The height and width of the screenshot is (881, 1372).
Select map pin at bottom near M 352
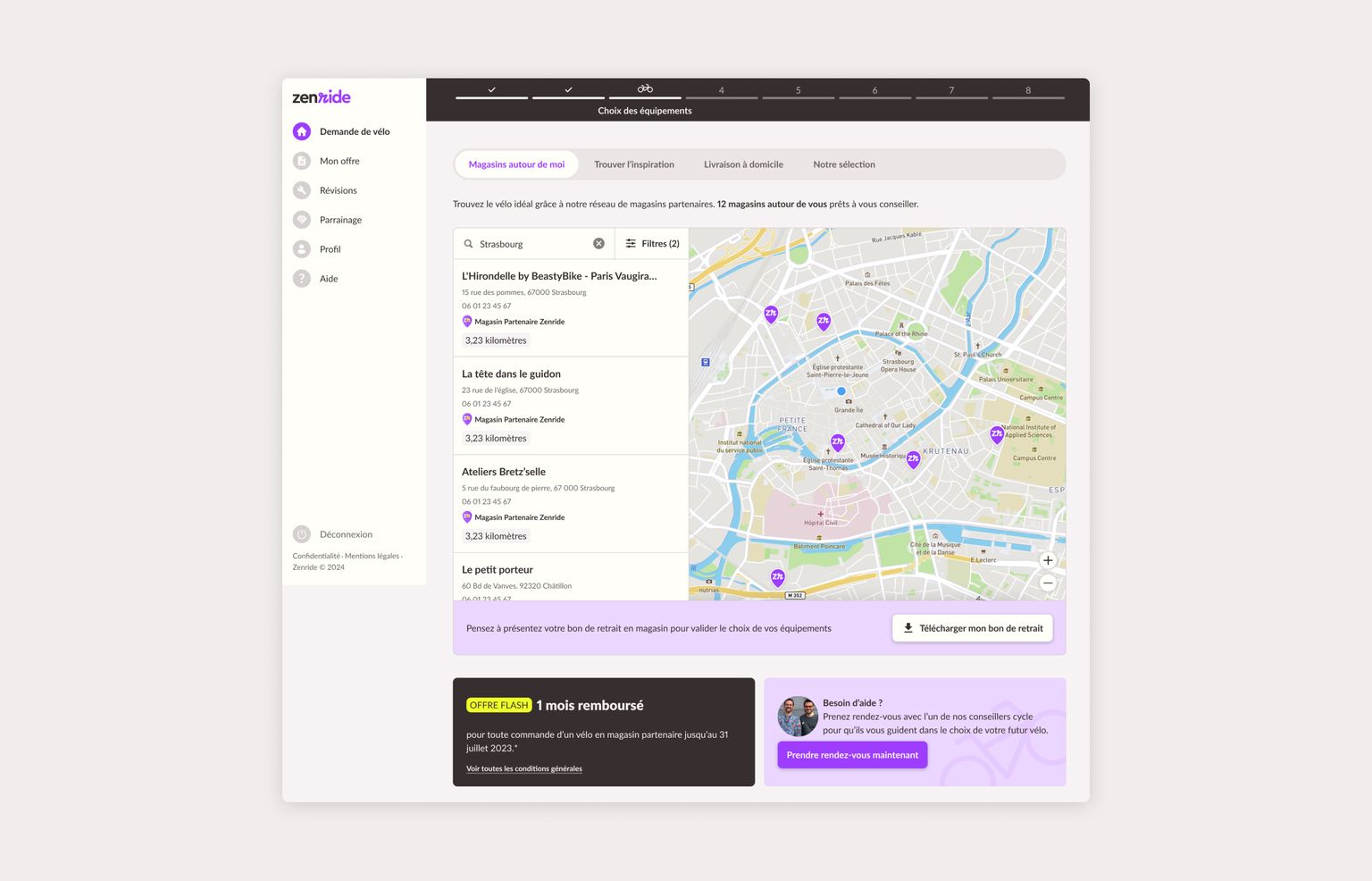click(x=778, y=578)
